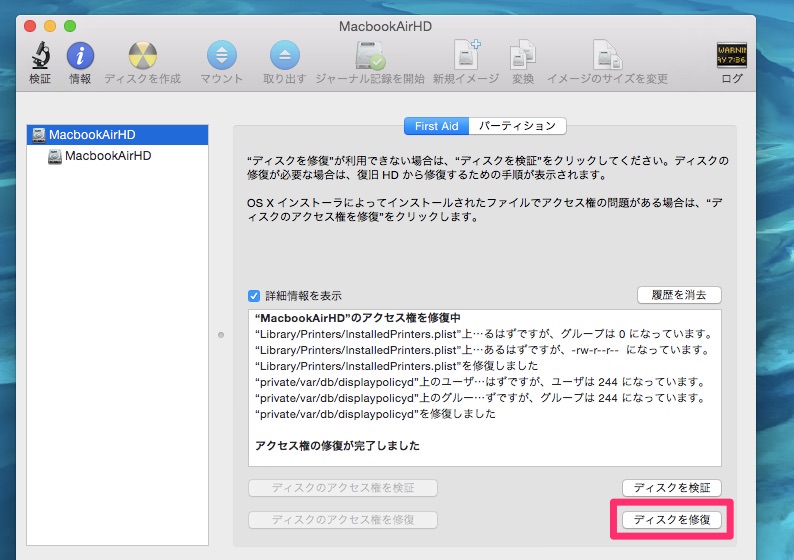Viewport: 794px width, 560px height.
Task: Click the log line saying ユーザは 244 になっています
Action: (x=481, y=382)
